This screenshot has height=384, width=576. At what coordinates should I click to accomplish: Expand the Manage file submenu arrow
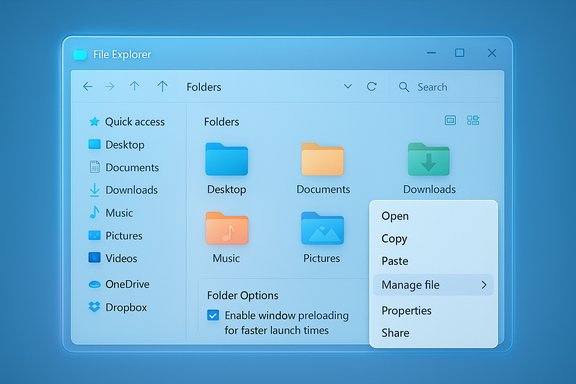pos(484,285)
